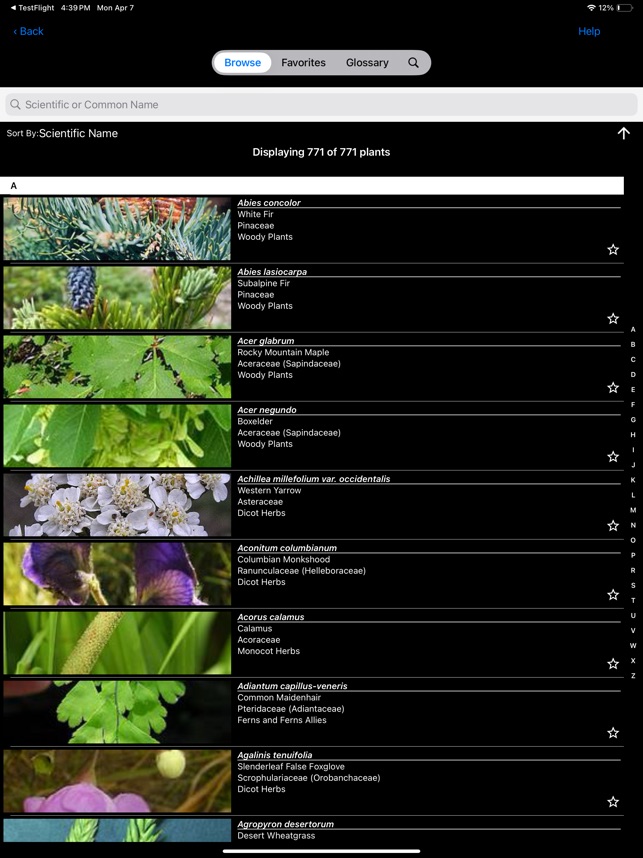Jump to letter L in index
The height and width of the screenshot is (858, 643).
click(x=633, y=495)
